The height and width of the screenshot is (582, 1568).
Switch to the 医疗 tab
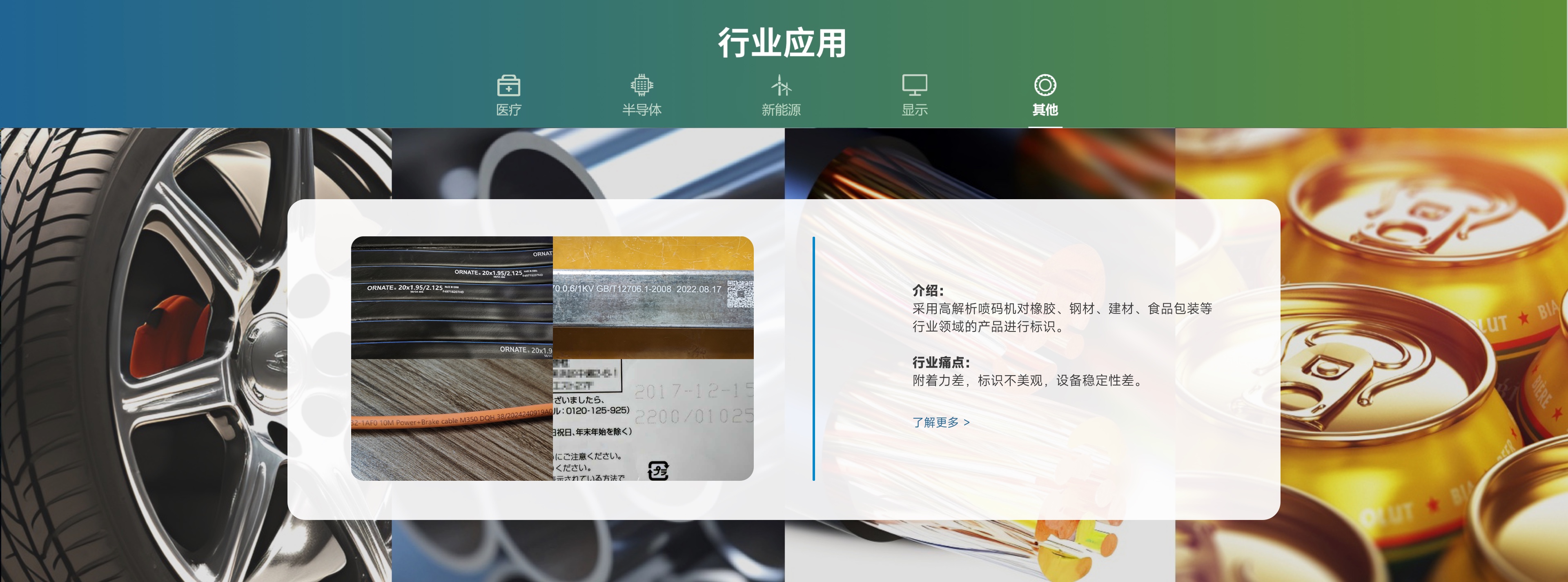(x=508, y=109)
